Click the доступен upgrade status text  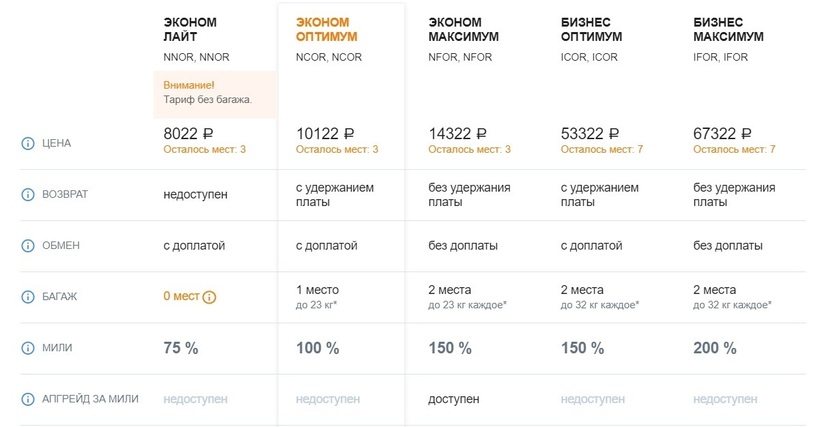point(454,399)
